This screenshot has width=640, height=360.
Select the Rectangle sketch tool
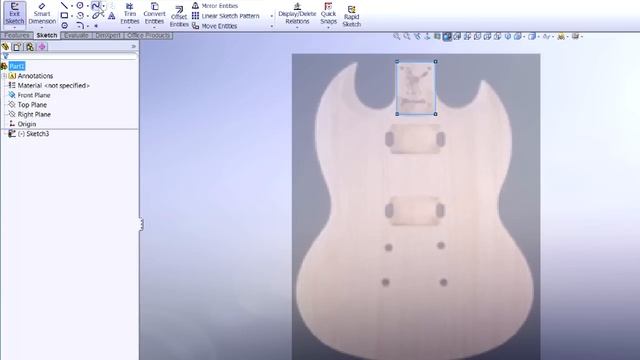click(64, 16)
